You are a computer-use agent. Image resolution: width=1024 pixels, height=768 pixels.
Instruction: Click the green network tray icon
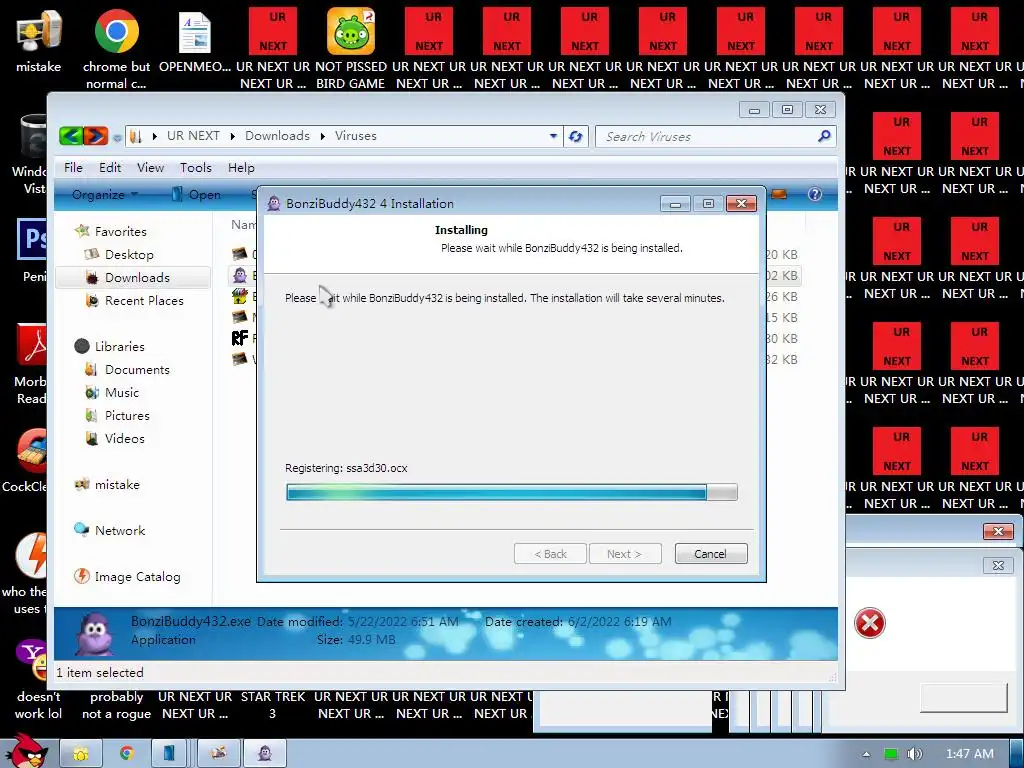point(891,754)
